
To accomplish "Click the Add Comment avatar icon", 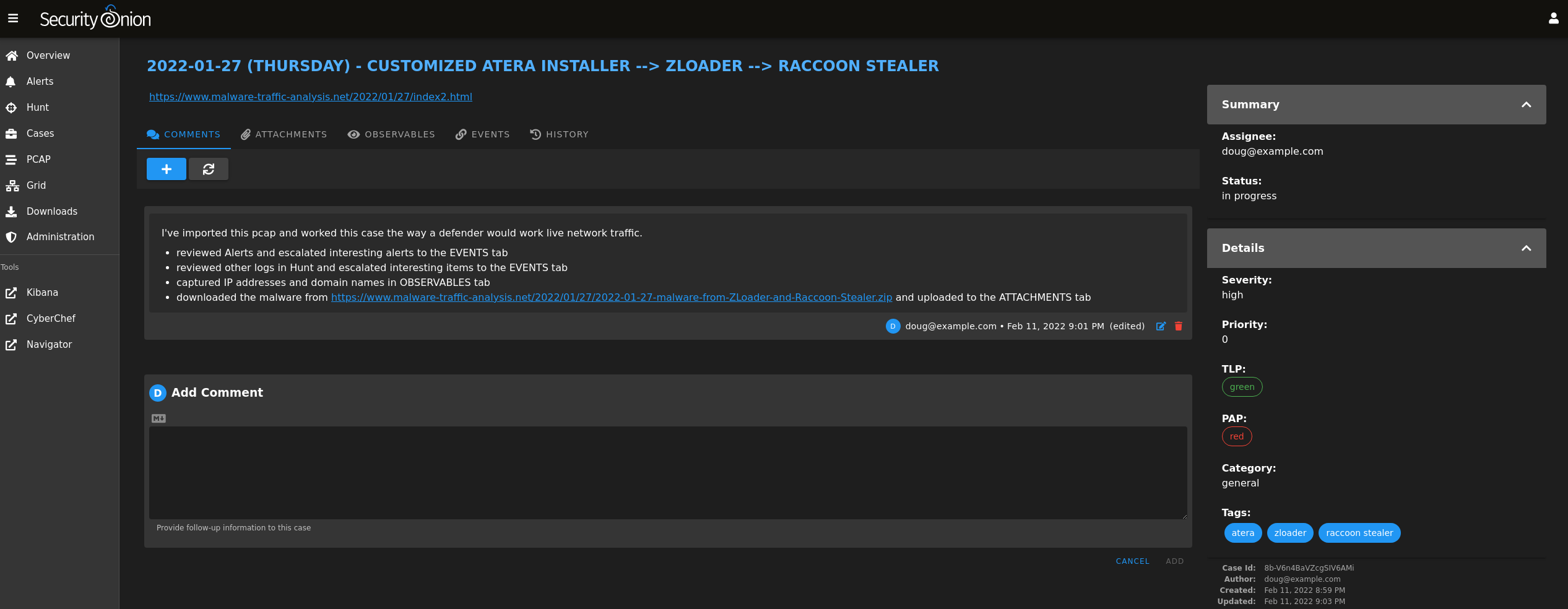I will click(158, 393).
